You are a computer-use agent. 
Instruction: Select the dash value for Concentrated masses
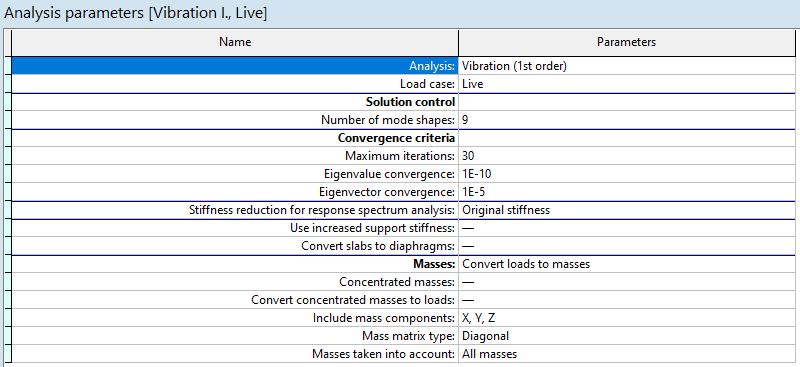pyautogui.click(x=468, y=282)
